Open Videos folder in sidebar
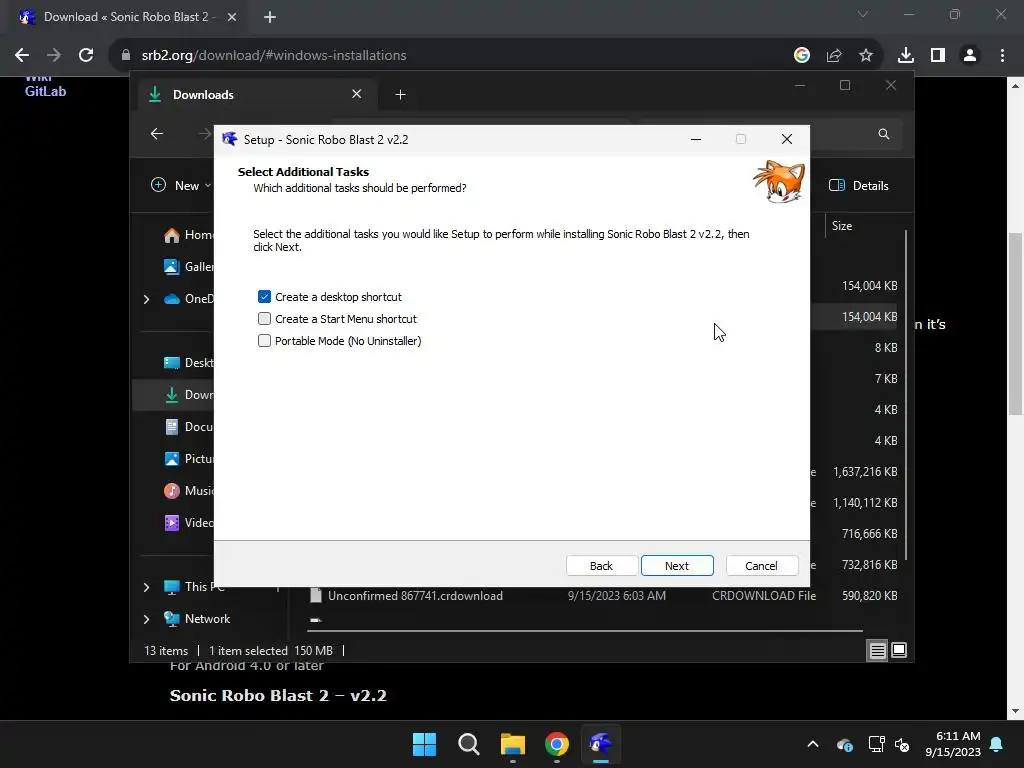The width and height of the screenshot is (1024, 768). point(188,522)
